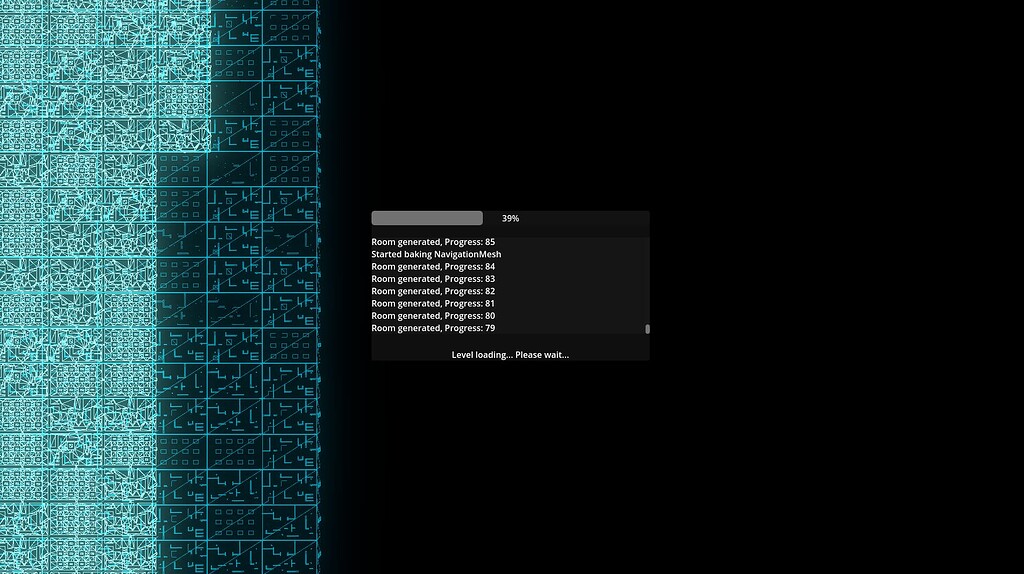Click the blank strip above the status text
This screenshot has height=574, width=1024.
[x=510, y=341]
